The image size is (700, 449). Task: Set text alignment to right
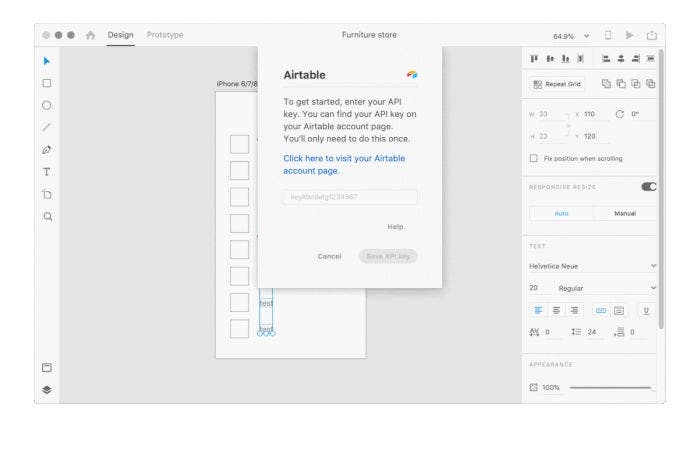pyautogui.click(x=574, y=310)
